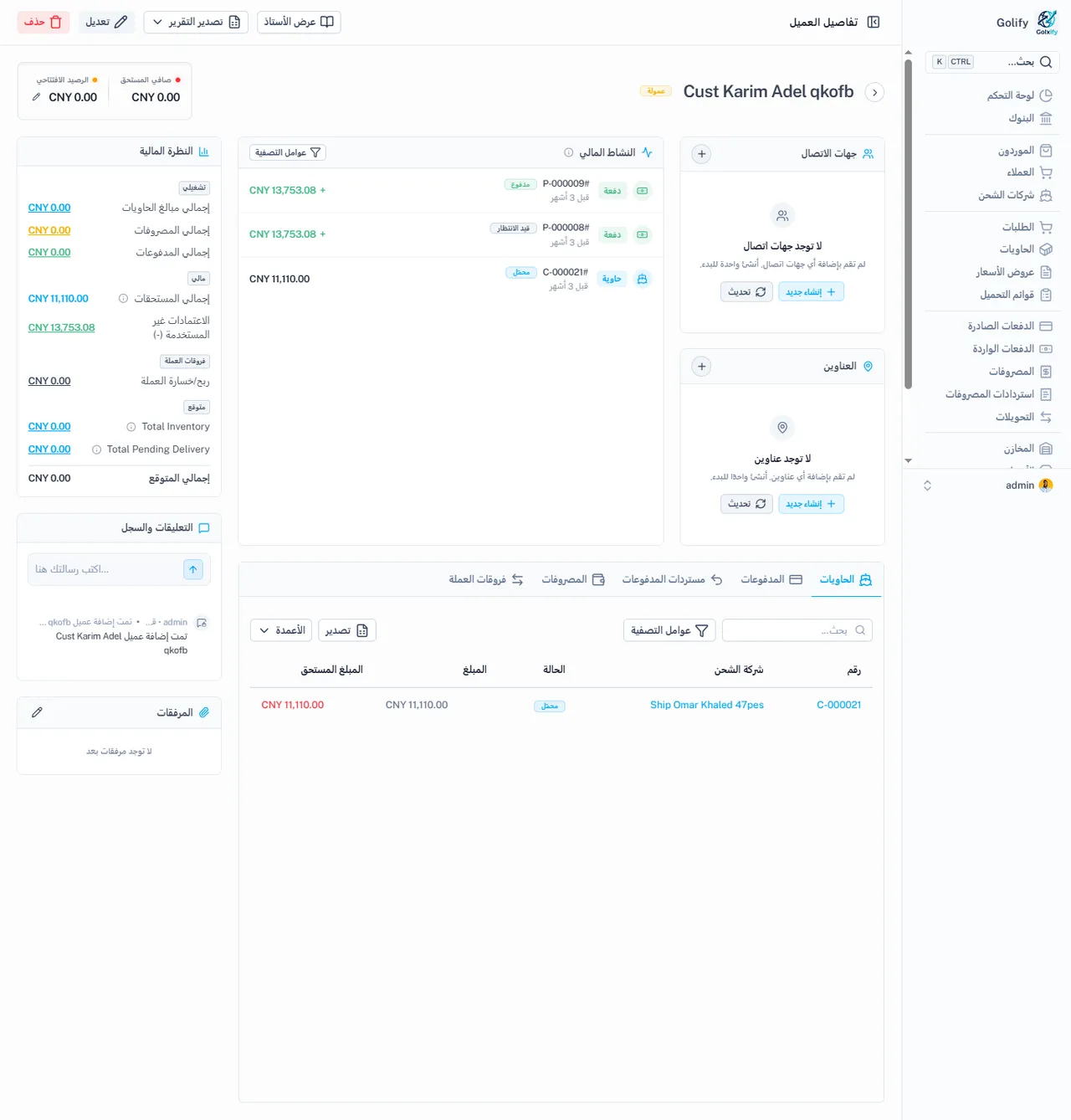Click CNY 13,753.08 unused credits link
Viewport: 1071px width, 1120px height.
[x=61, y=327]
